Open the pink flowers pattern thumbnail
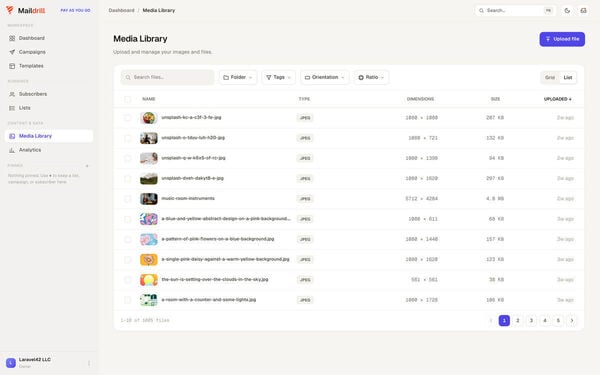The width and height of the screenshot is (600, 375). (149, 240)
